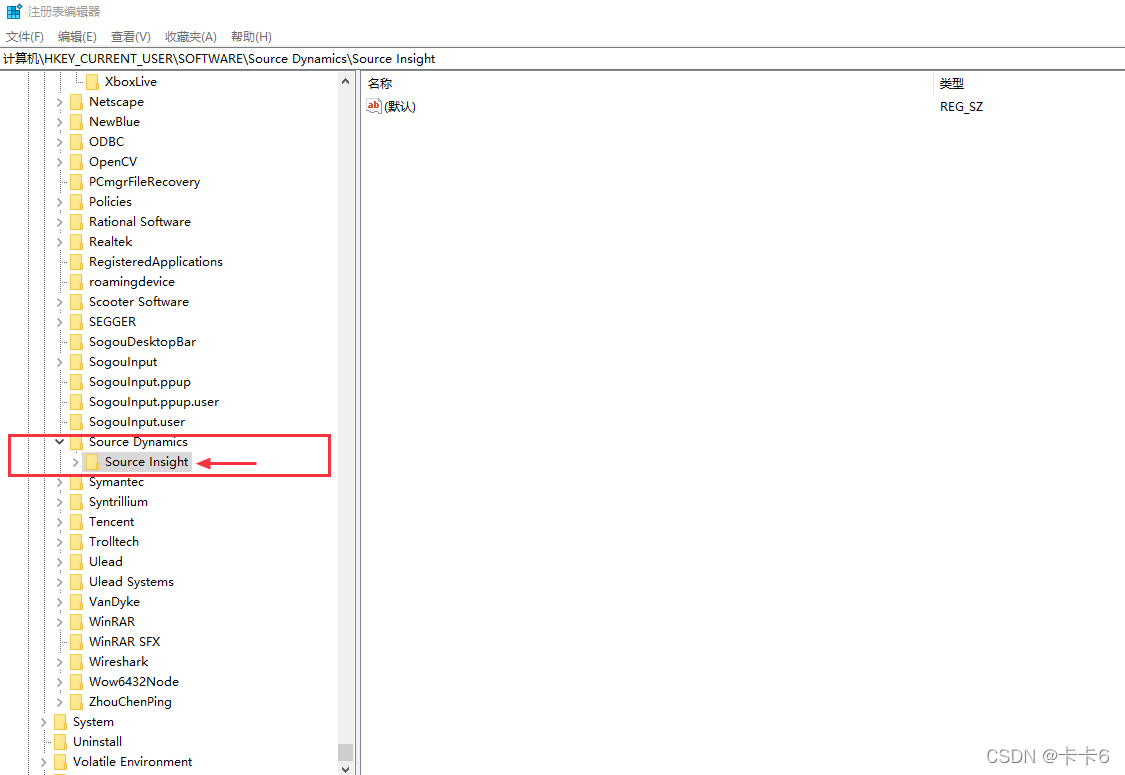Open the 帮助(H) menu
This screenshot has height=775, width=1125.
tap(251, 37)
